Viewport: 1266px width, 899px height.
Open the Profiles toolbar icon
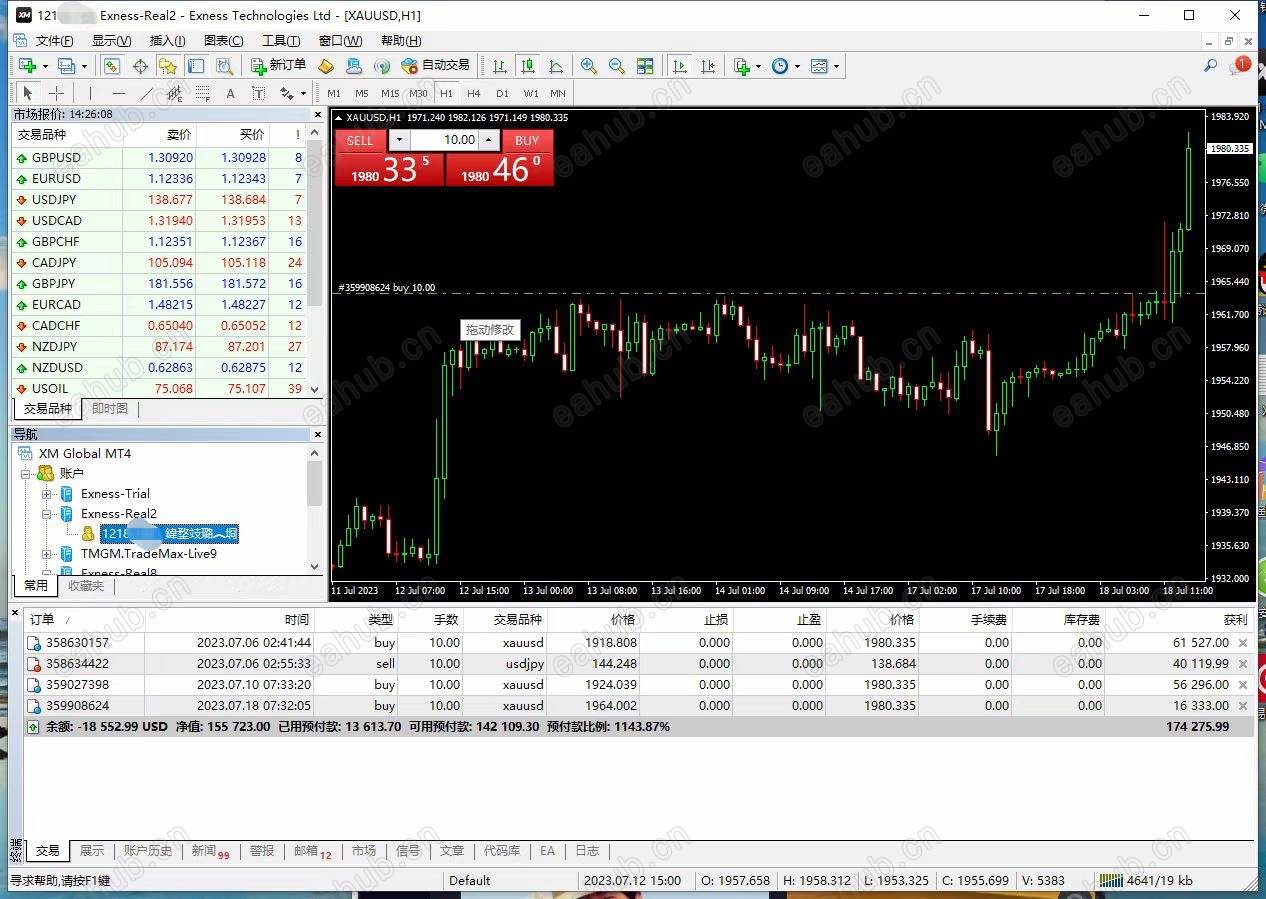(66, 66)
